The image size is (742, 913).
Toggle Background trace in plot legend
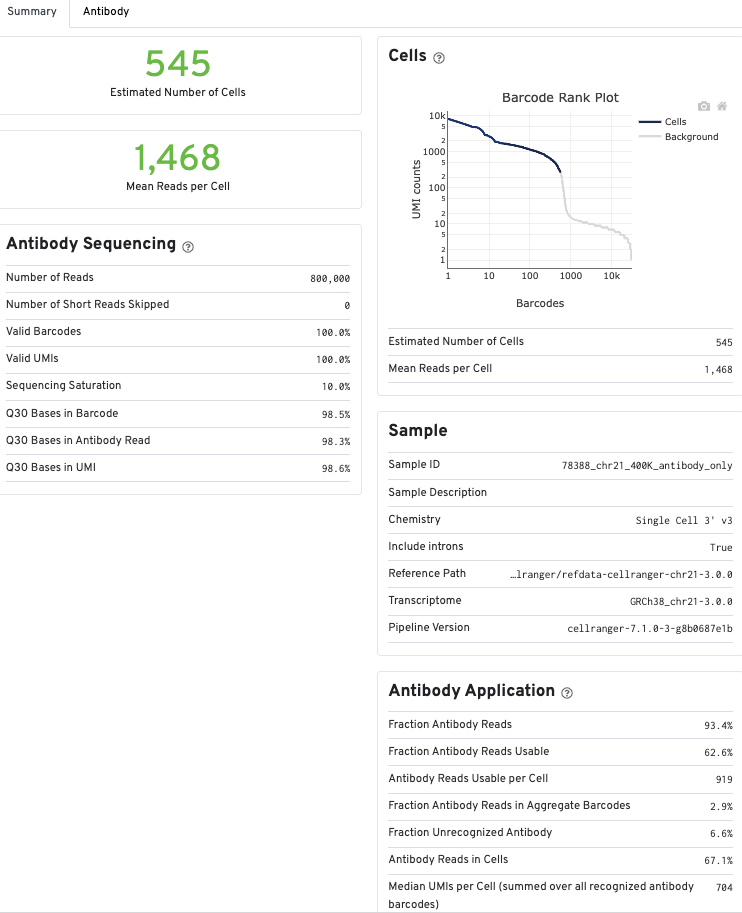(x=691, y=137)
